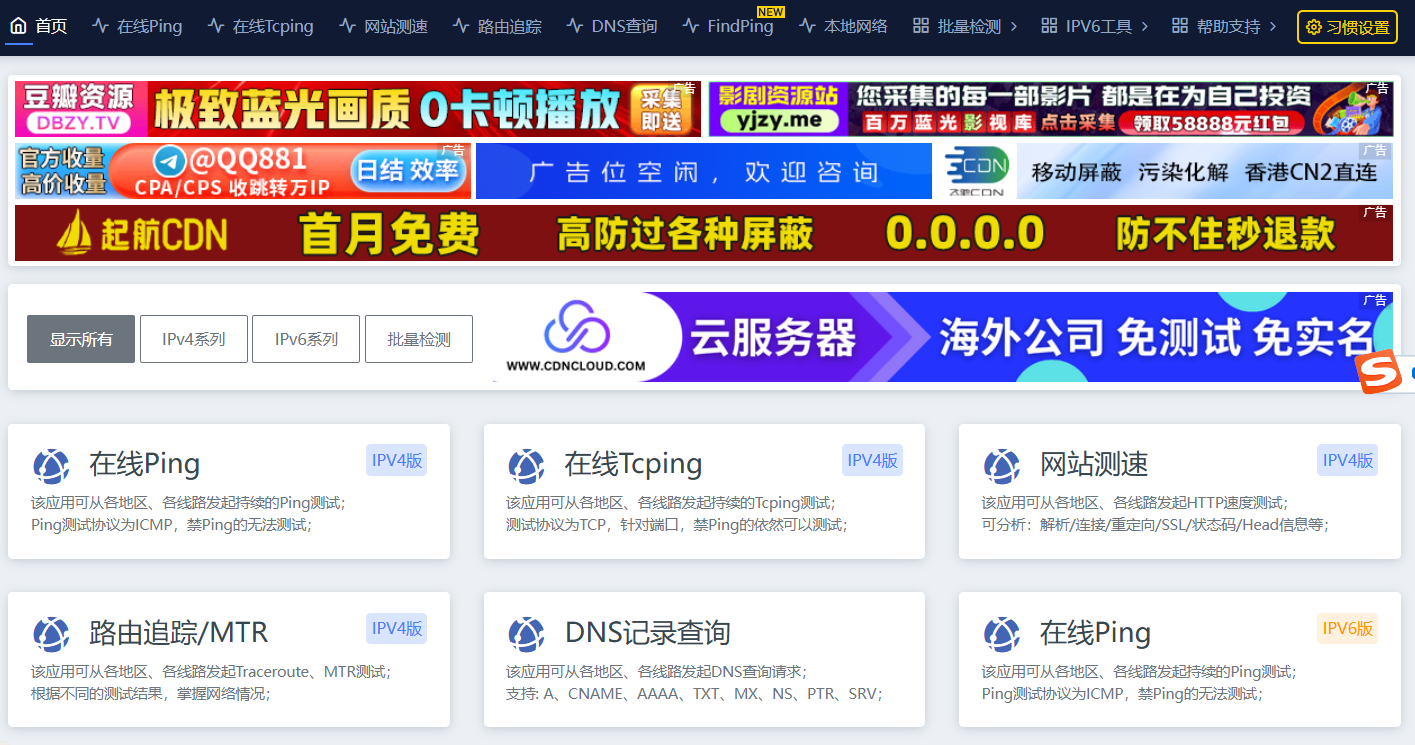Filter tools by IPv4系列
Screen dimensions: 1415x745
click(194, 339)
